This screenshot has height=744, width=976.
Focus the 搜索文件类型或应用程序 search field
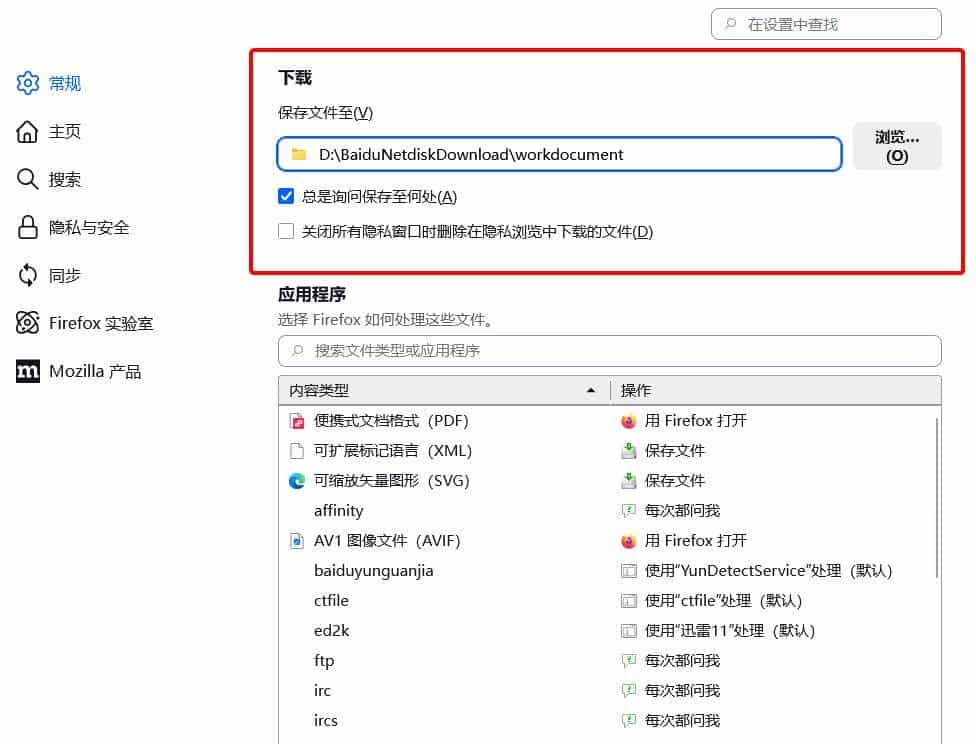coord(609,351)
